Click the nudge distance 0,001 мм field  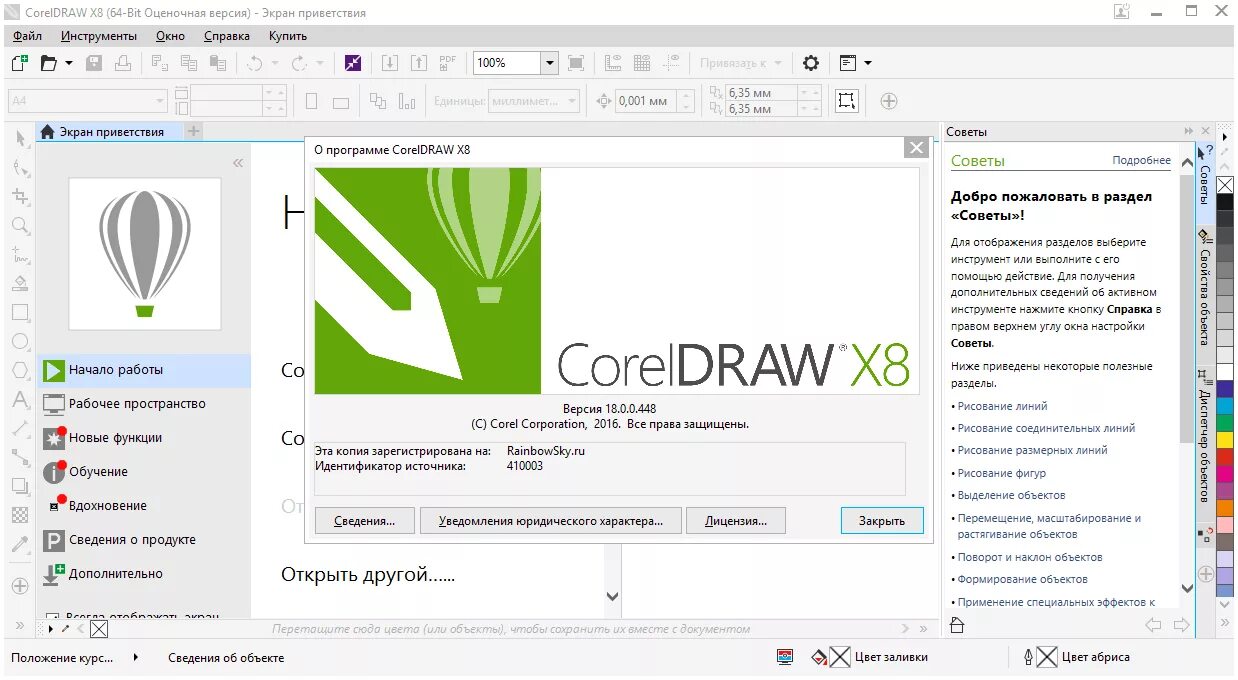646,101
